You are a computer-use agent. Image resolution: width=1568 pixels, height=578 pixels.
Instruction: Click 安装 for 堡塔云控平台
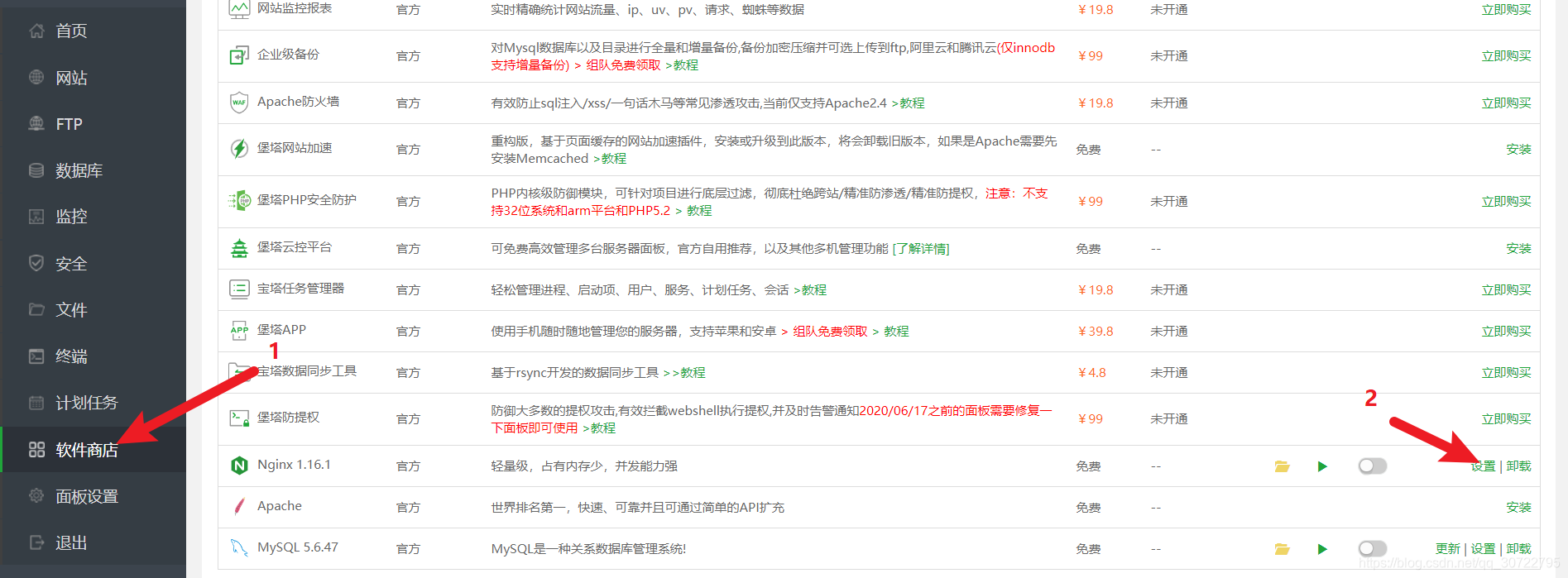click(1518, 249)
